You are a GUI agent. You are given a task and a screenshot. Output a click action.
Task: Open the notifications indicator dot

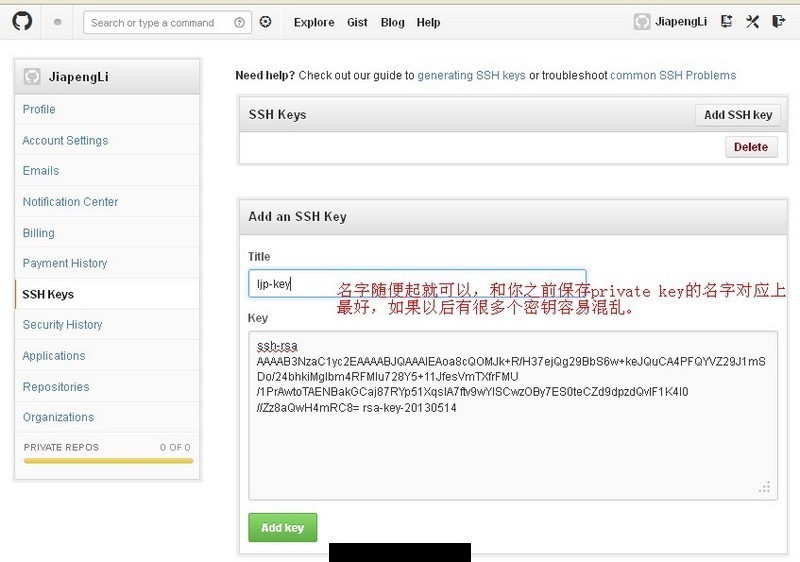coord(58,22)
